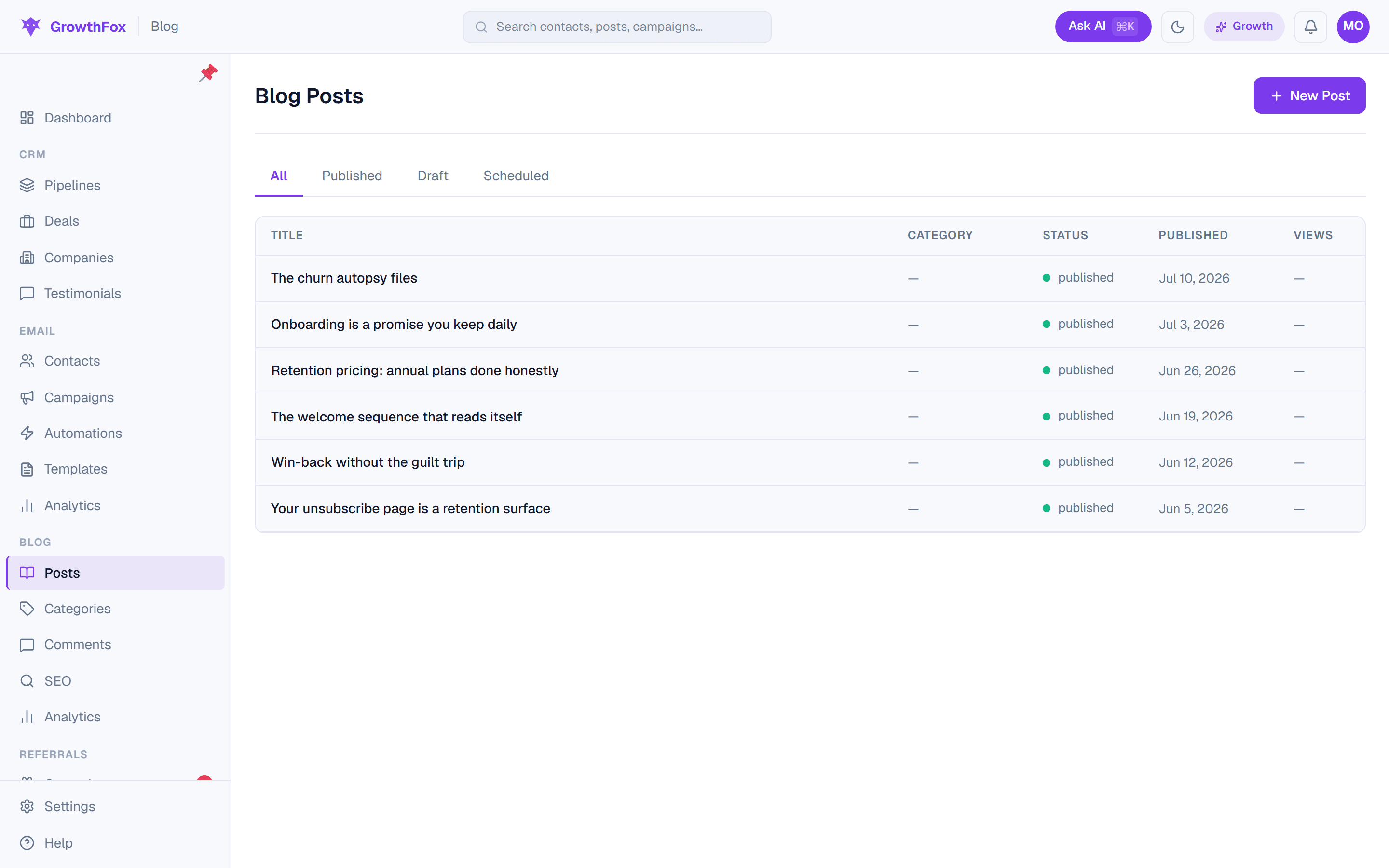Image resolution: width=1389 pixels, height=868 pixels.
Task: Click the Help question mark icon
Action: tap(27, 843)
